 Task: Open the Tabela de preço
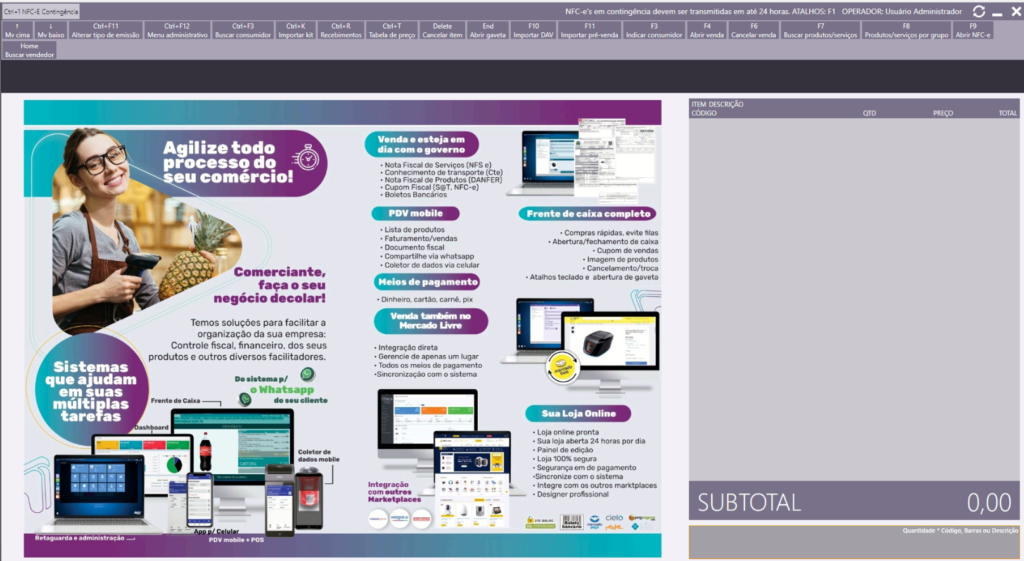coord(392,30)
